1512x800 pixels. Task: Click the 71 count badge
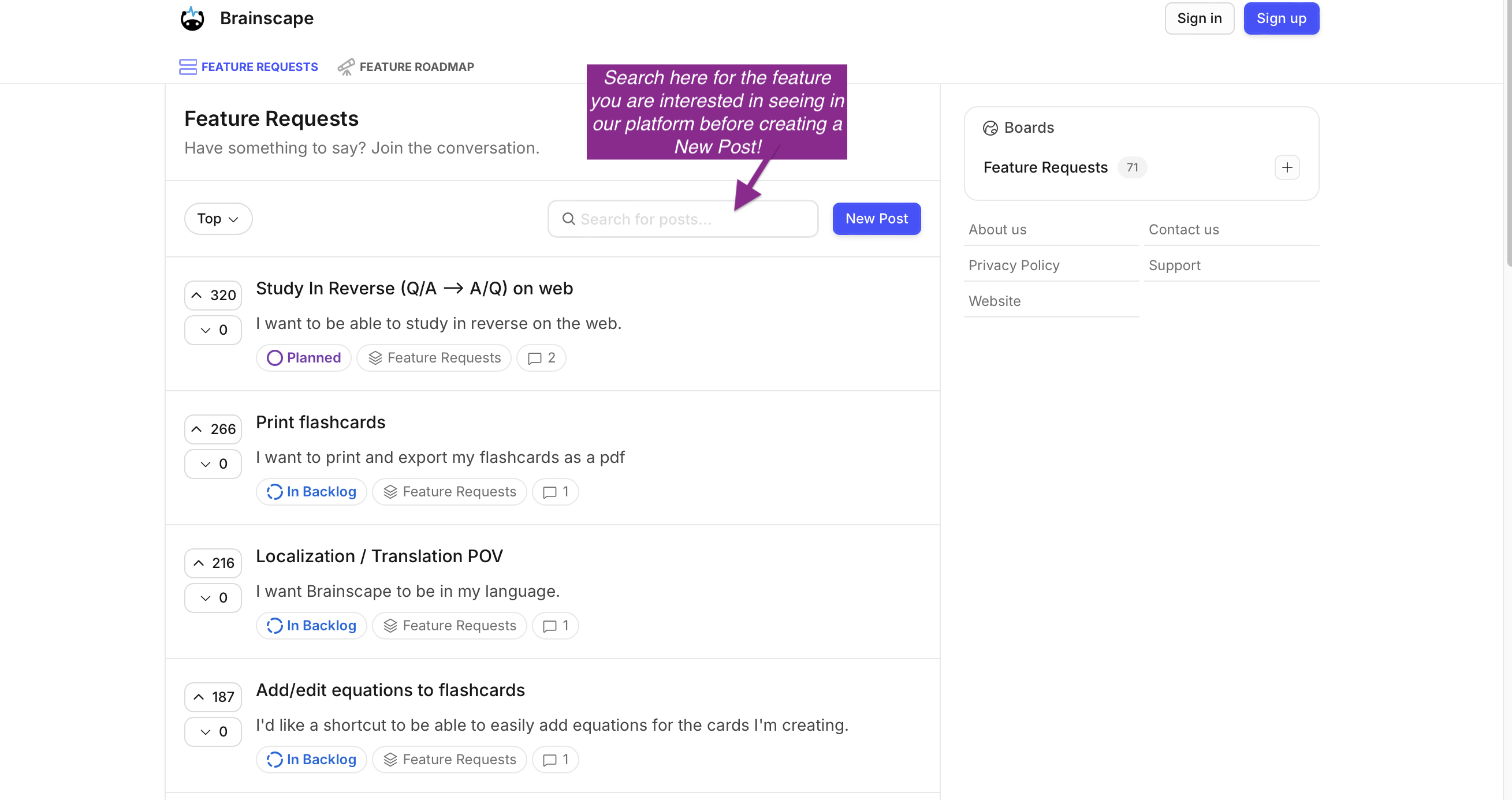point(1132,168)
